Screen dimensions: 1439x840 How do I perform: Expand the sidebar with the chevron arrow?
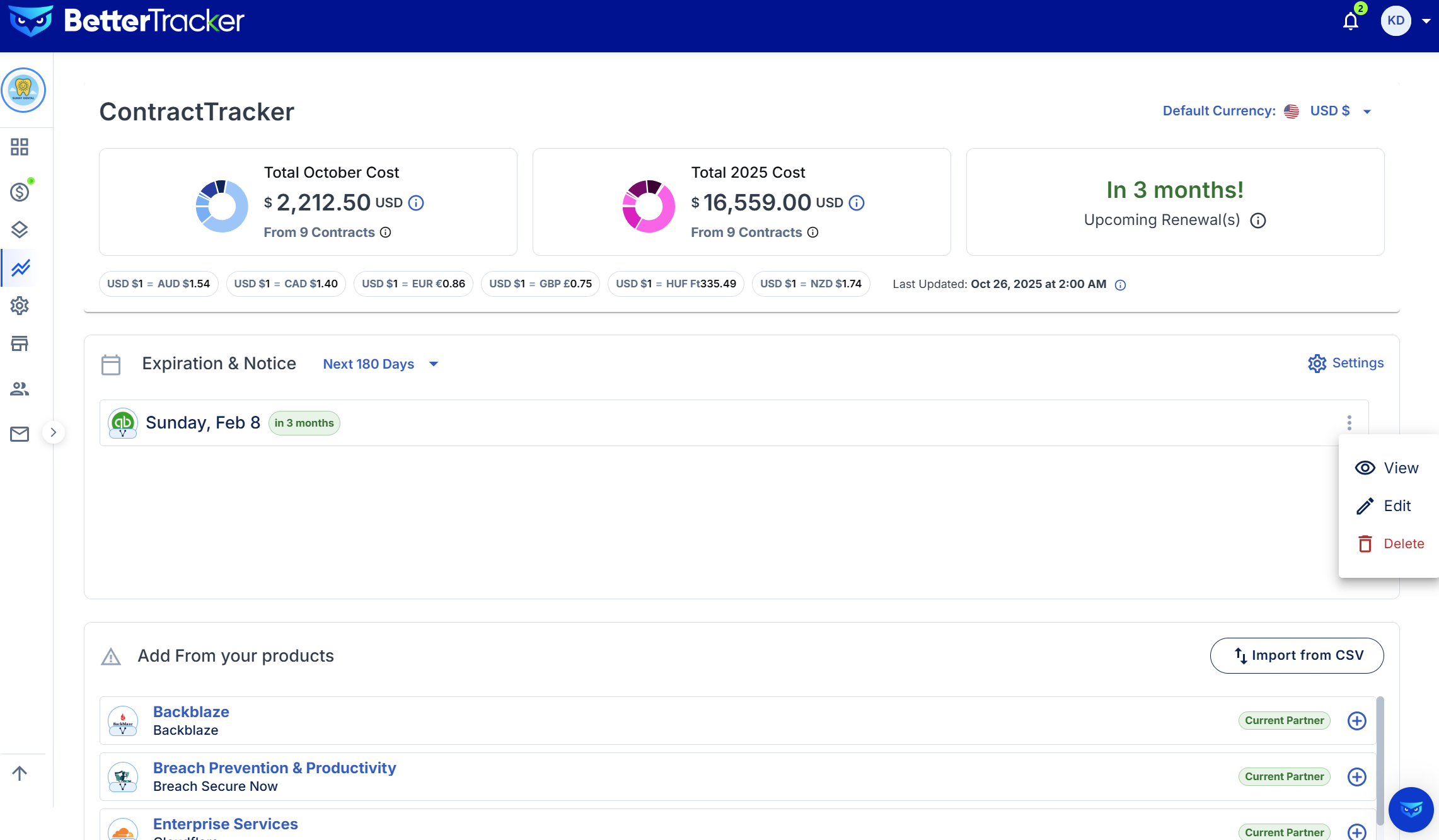(x=54, y=432)
